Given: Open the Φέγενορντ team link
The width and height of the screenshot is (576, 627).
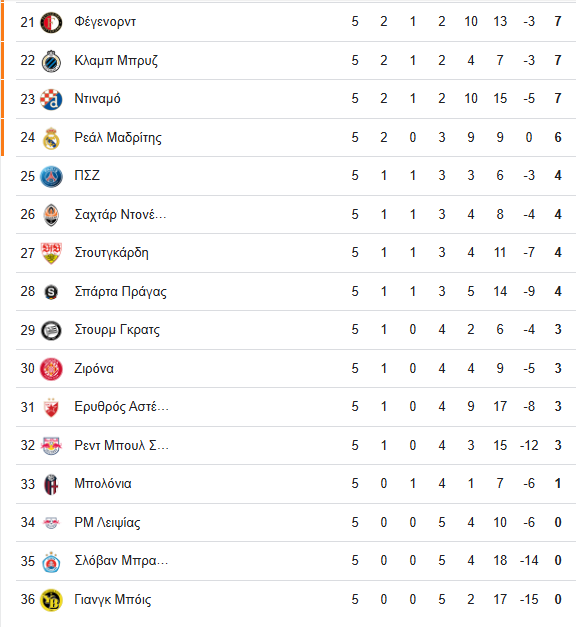Looking at the screenshot, I should [105, 22].
